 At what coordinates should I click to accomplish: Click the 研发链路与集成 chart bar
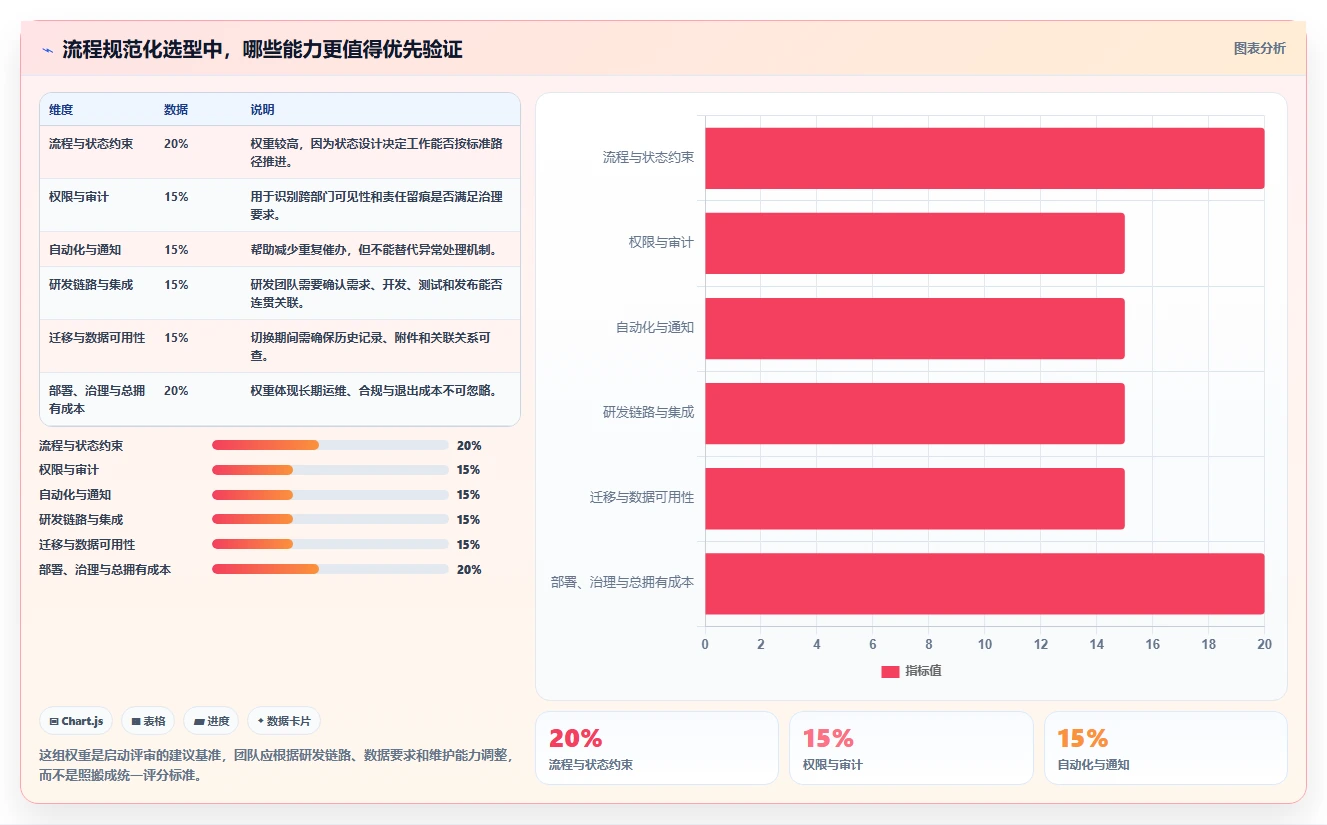(914, 413)
